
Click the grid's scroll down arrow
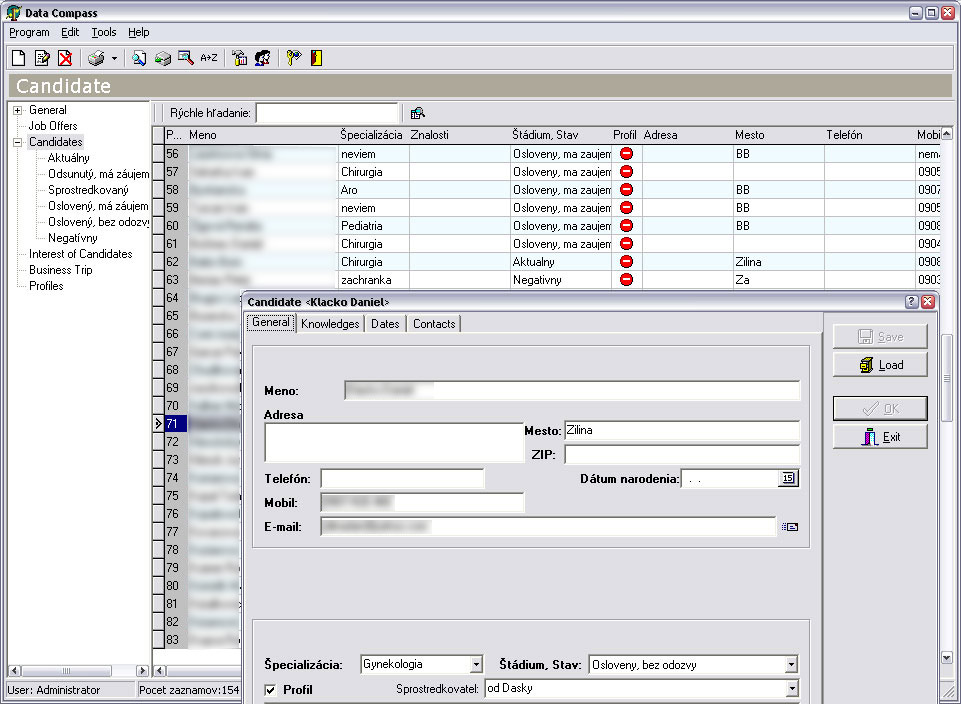pyautogui.click(x=947, y=658)
